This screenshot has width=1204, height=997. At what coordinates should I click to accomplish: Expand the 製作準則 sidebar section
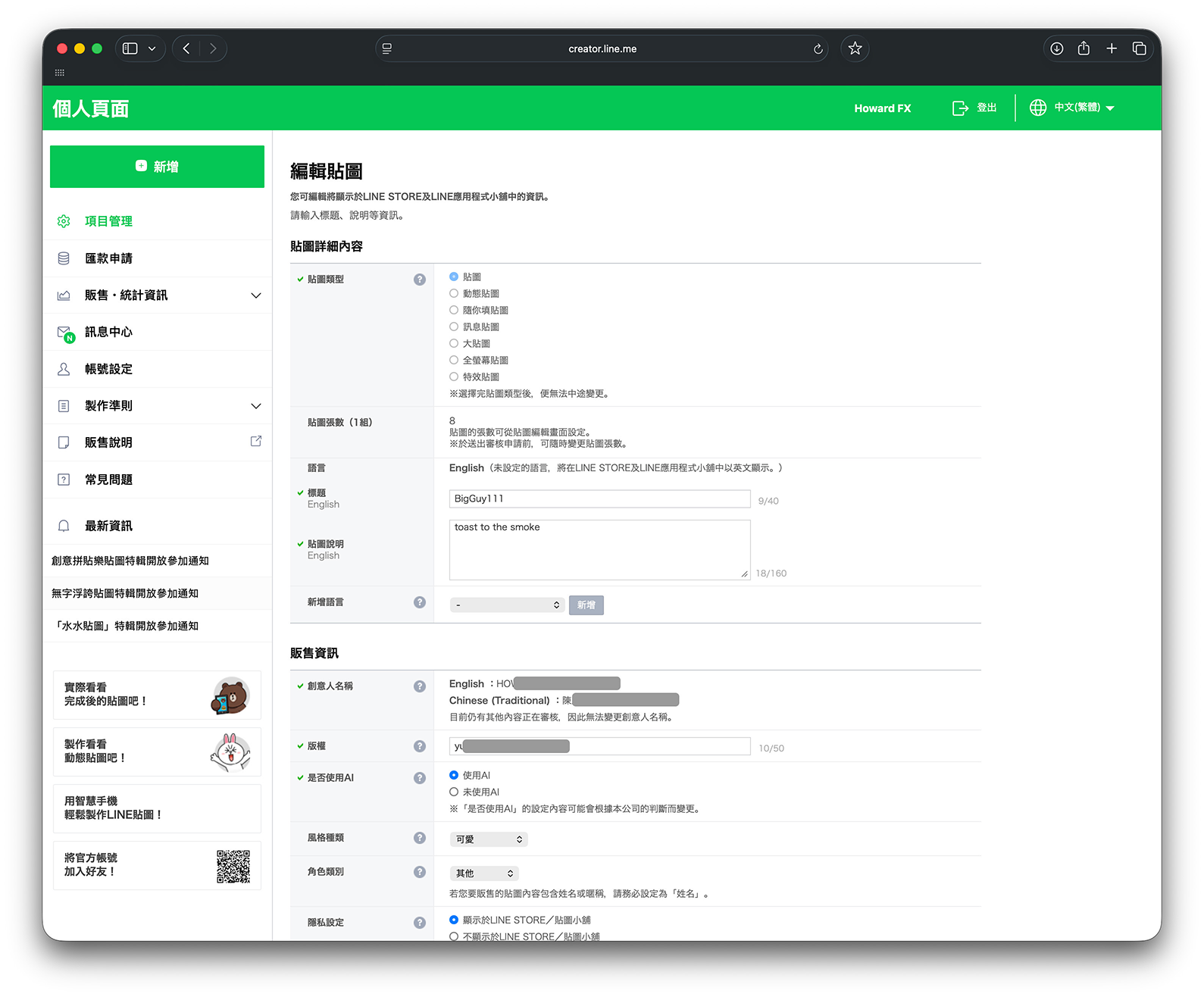[158, 406]
